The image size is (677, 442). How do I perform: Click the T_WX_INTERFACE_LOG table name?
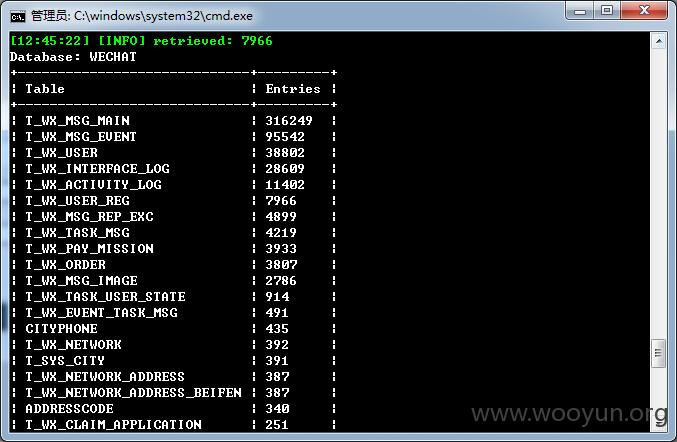[97, 169]
